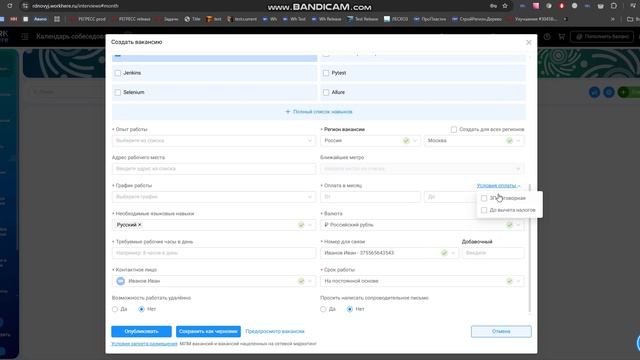Image resolution: width=640 pixels, height=360 pixels.
Task: Click the help question icon in page header
Action: pyautogui.click(x=547, y=37)
